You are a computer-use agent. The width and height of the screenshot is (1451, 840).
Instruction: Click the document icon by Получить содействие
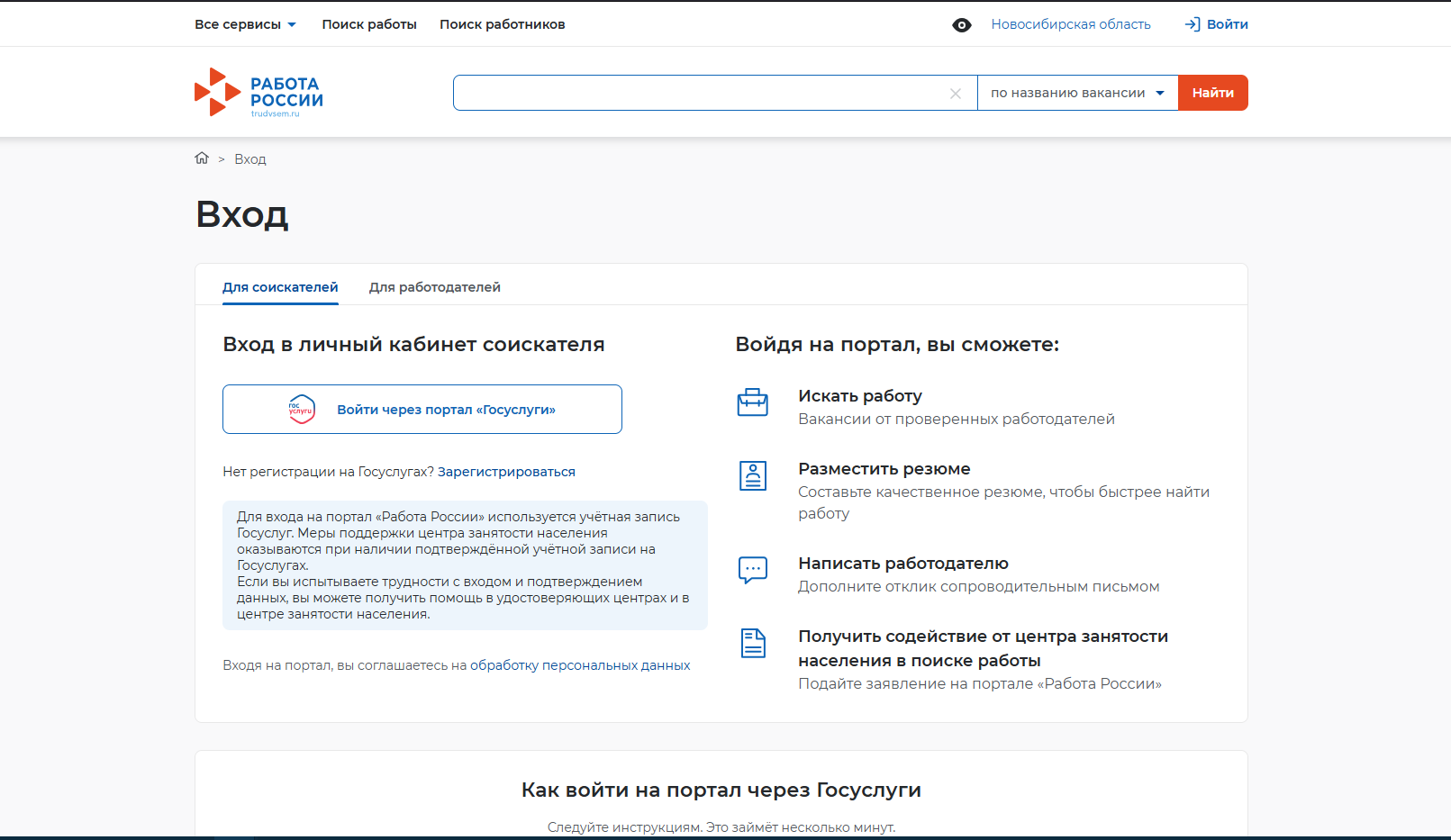(x=752, y=643)
